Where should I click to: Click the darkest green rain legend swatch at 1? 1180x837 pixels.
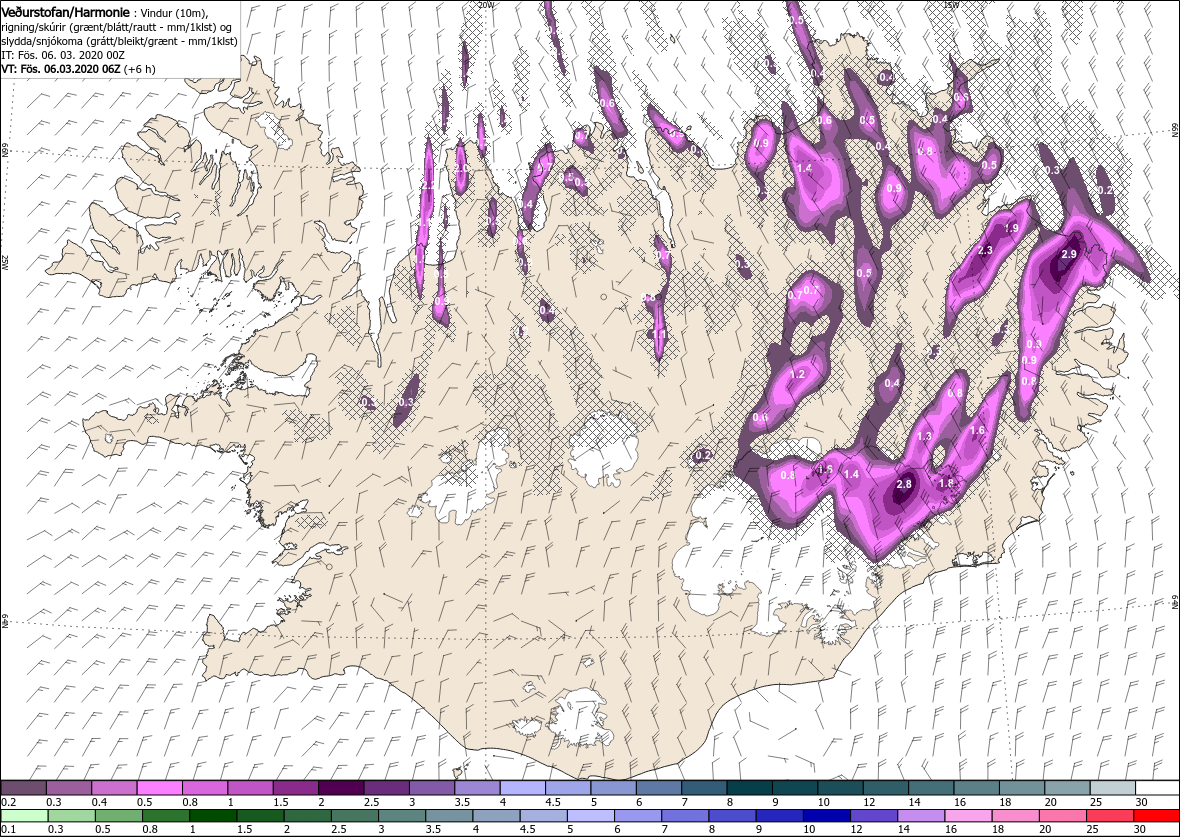[x=212, y=817]
